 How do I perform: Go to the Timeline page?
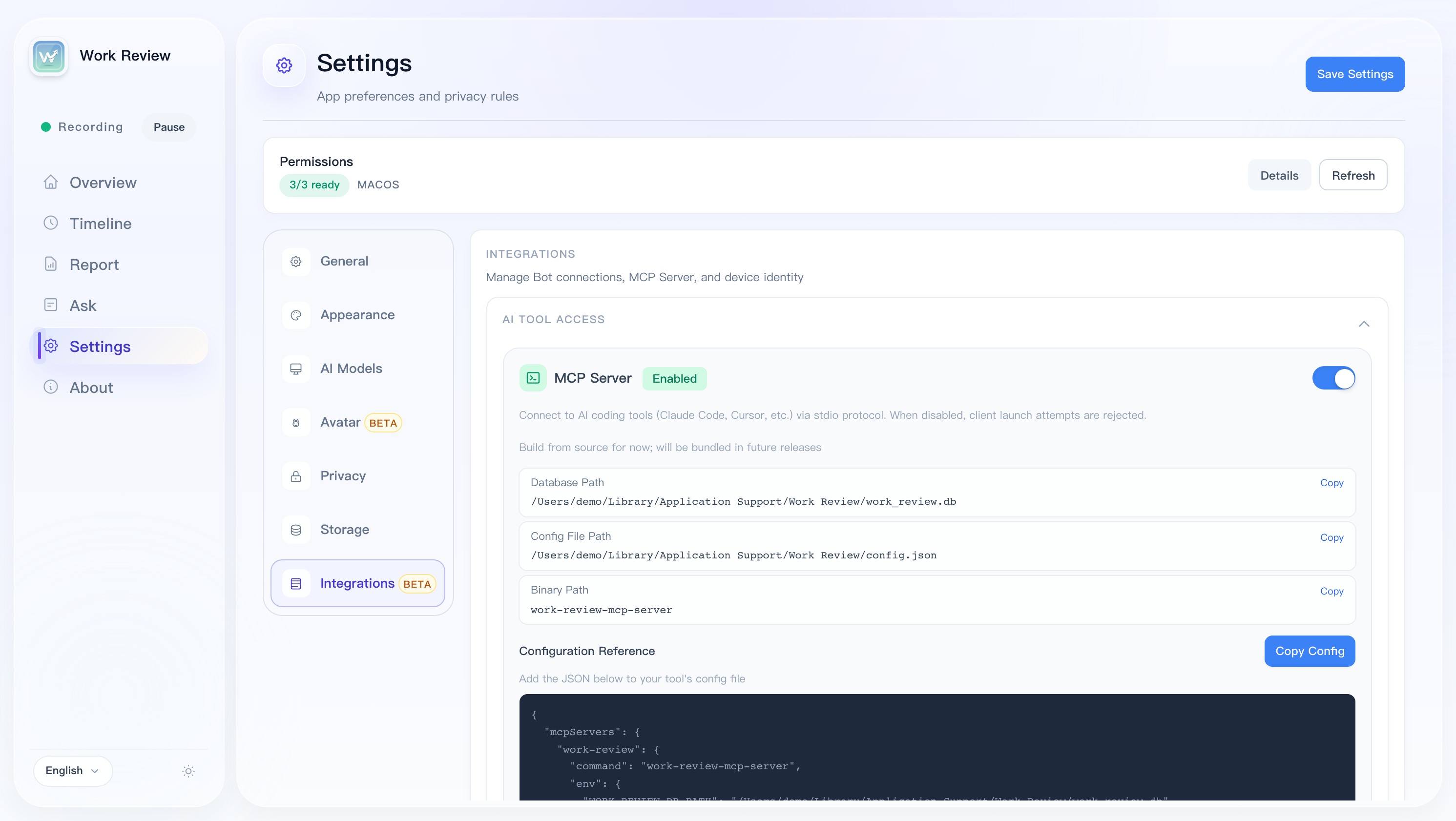pyautogui.click(x=120, y=223)
